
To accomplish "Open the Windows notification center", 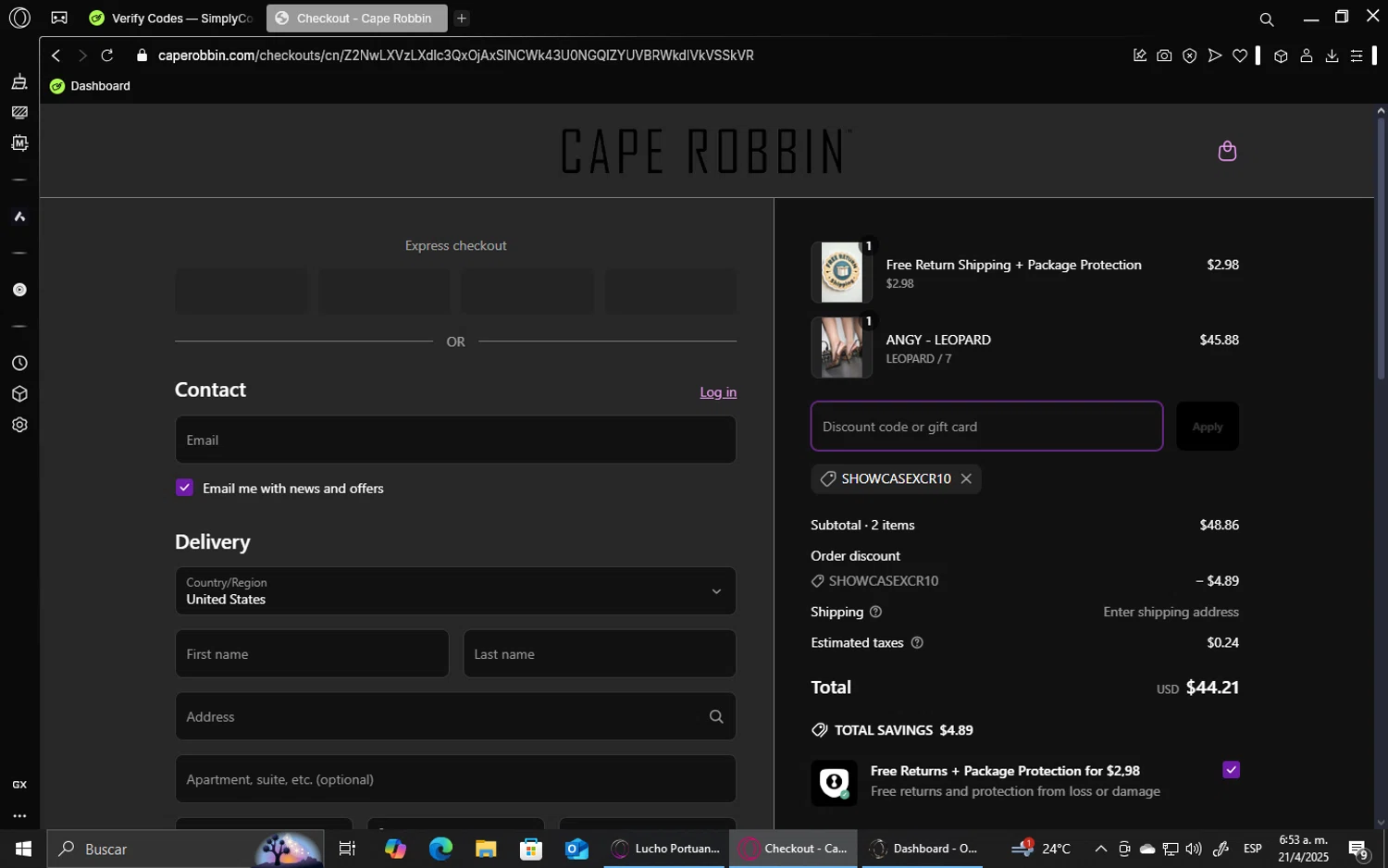I will point(1358,849).
